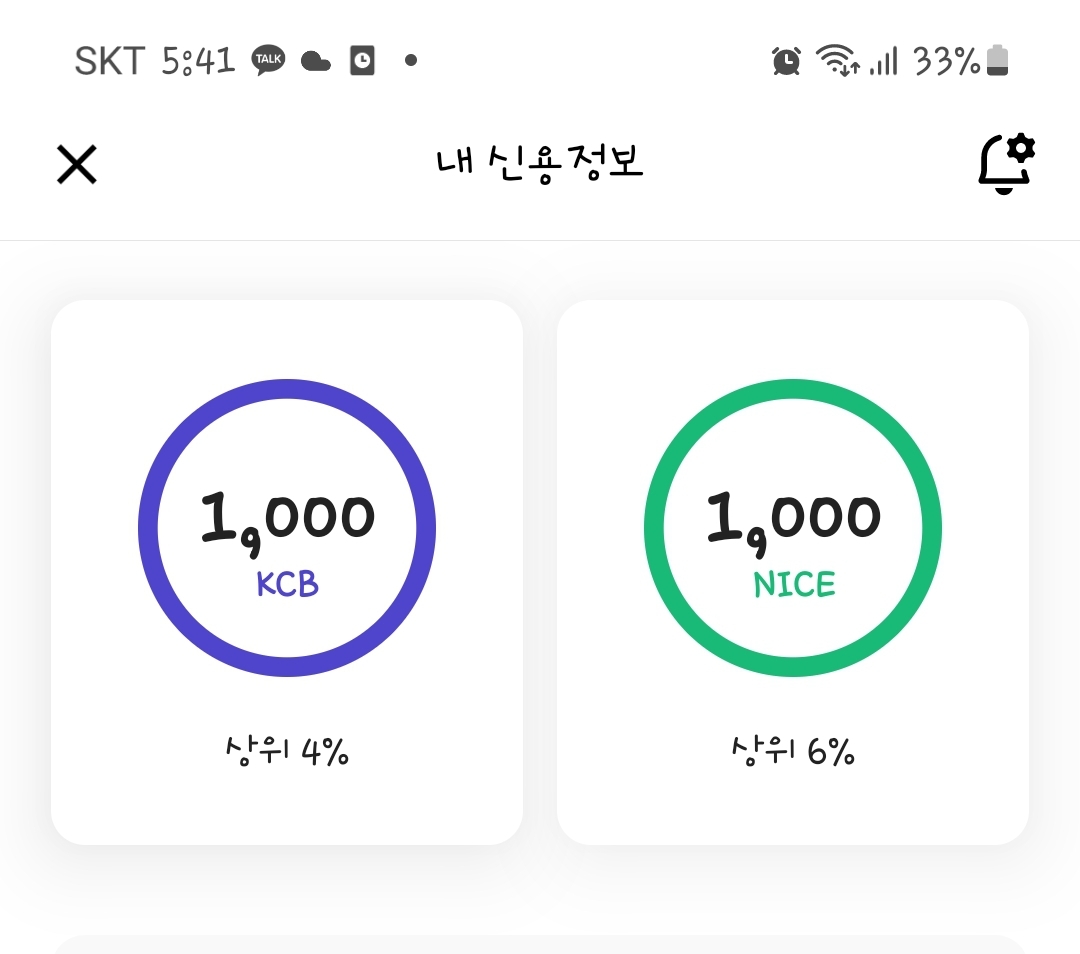Close the 내 신용정보 screen with X
Viewport: 1080px width, 954px height.
pos(76,165)
